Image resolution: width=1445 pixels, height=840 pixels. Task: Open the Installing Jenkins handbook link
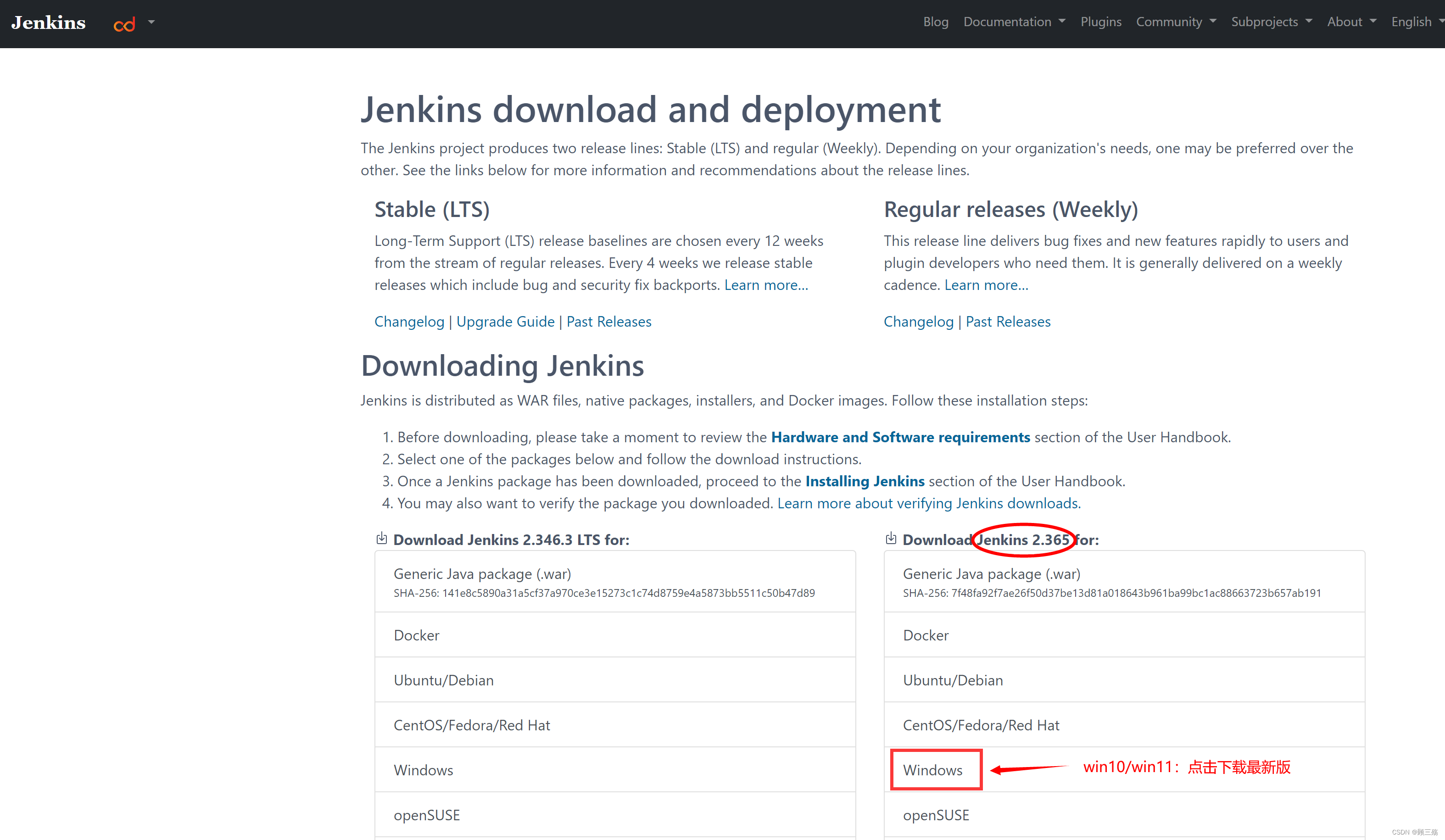tap(865, 482)
